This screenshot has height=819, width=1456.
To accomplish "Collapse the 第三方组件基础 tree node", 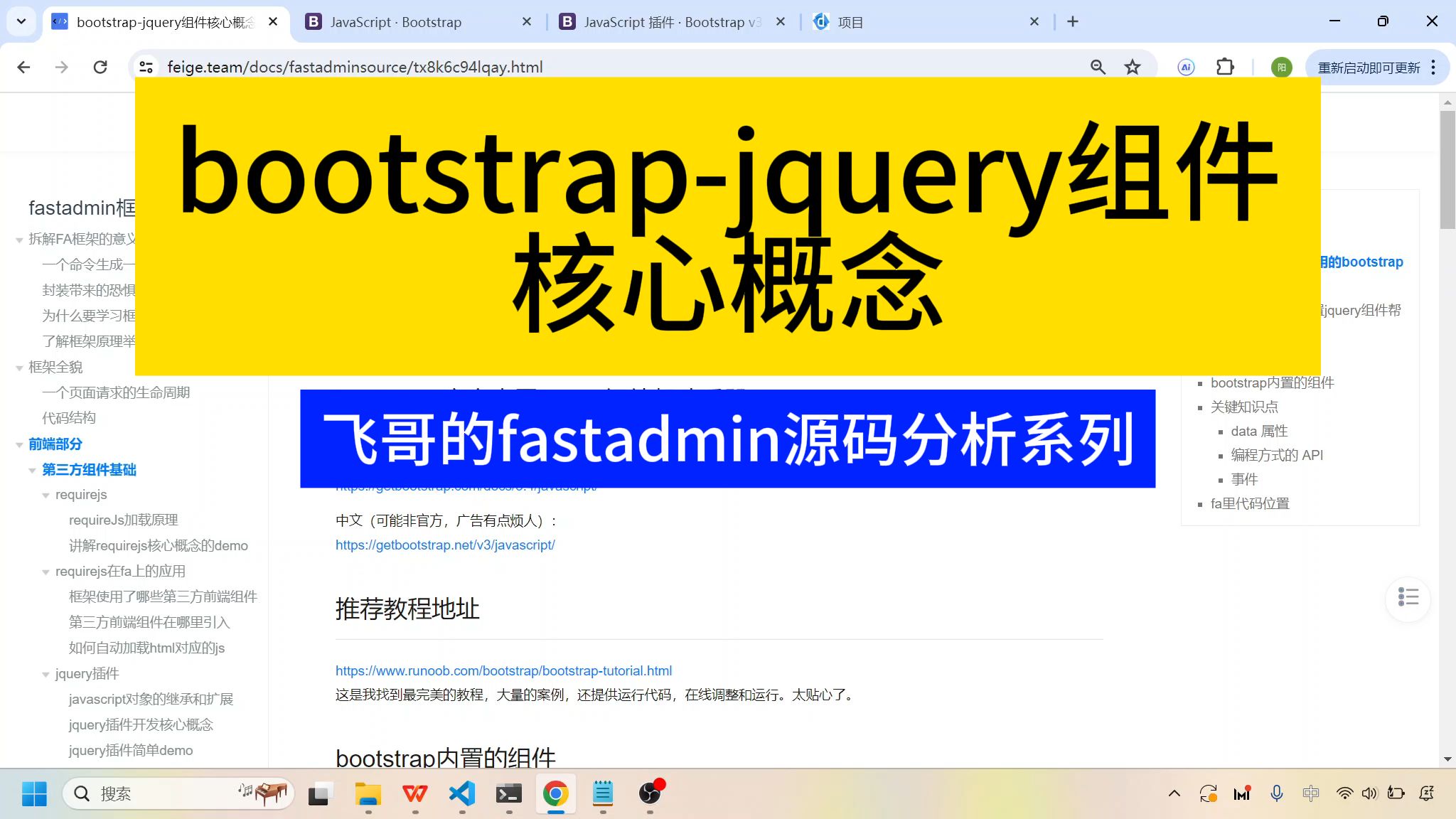I will point(32,471).
